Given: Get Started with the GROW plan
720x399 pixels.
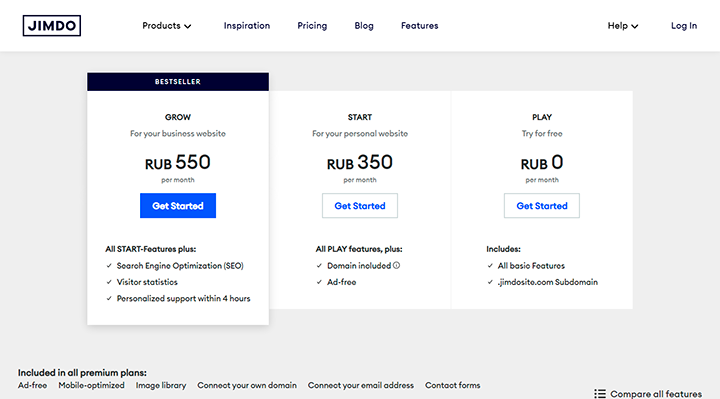Looking at the screenshot, I should [x=178, y=206].
